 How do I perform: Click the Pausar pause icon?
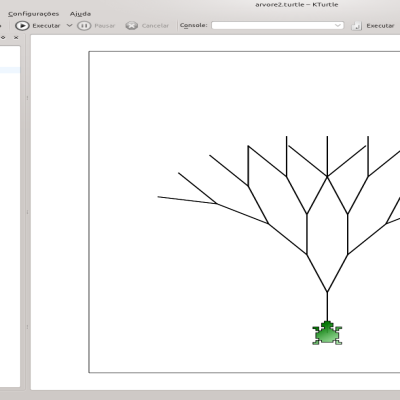(84, 26)
